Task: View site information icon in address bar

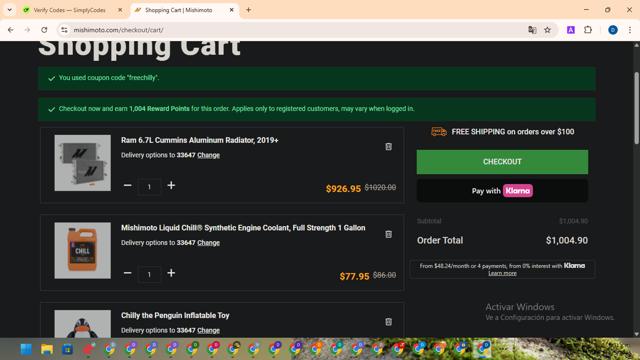Action: [64, 30]
